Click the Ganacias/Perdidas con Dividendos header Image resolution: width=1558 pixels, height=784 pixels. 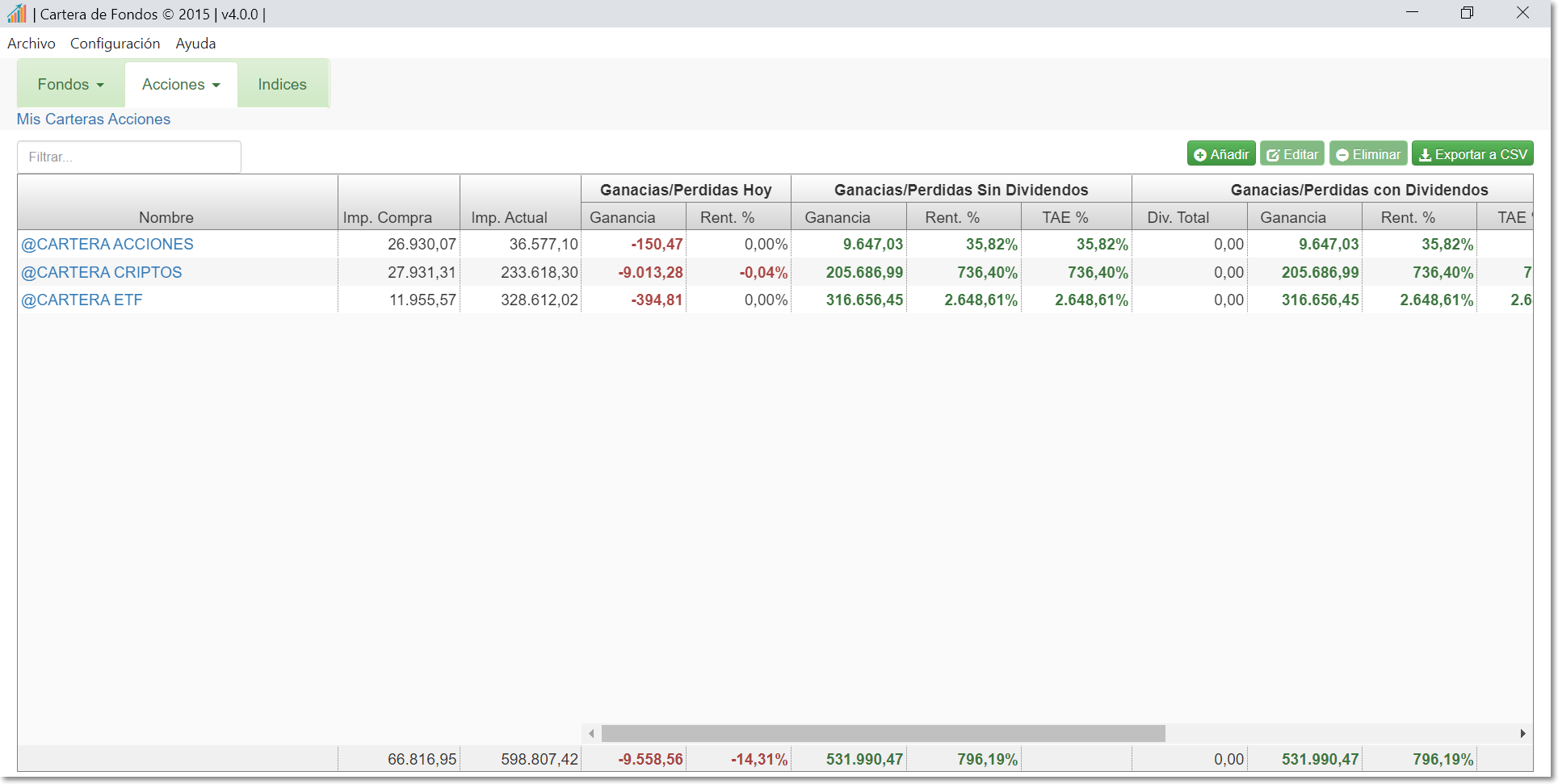[x=1359, y=190]
